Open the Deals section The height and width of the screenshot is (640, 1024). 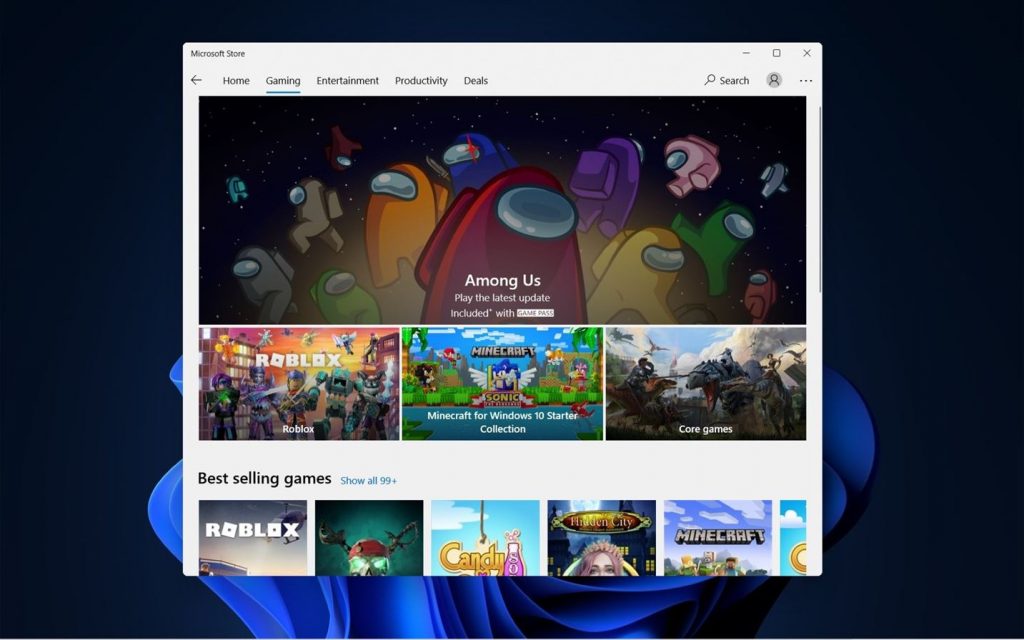[475, 80]
